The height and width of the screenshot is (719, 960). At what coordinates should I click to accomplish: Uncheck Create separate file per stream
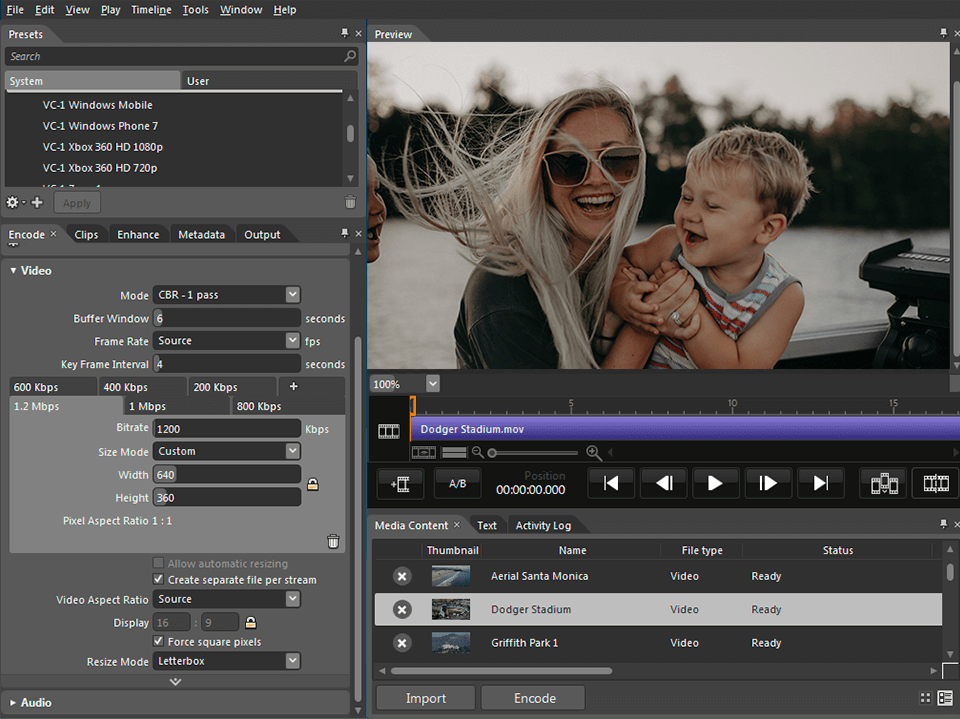click(x=157, y=579)
